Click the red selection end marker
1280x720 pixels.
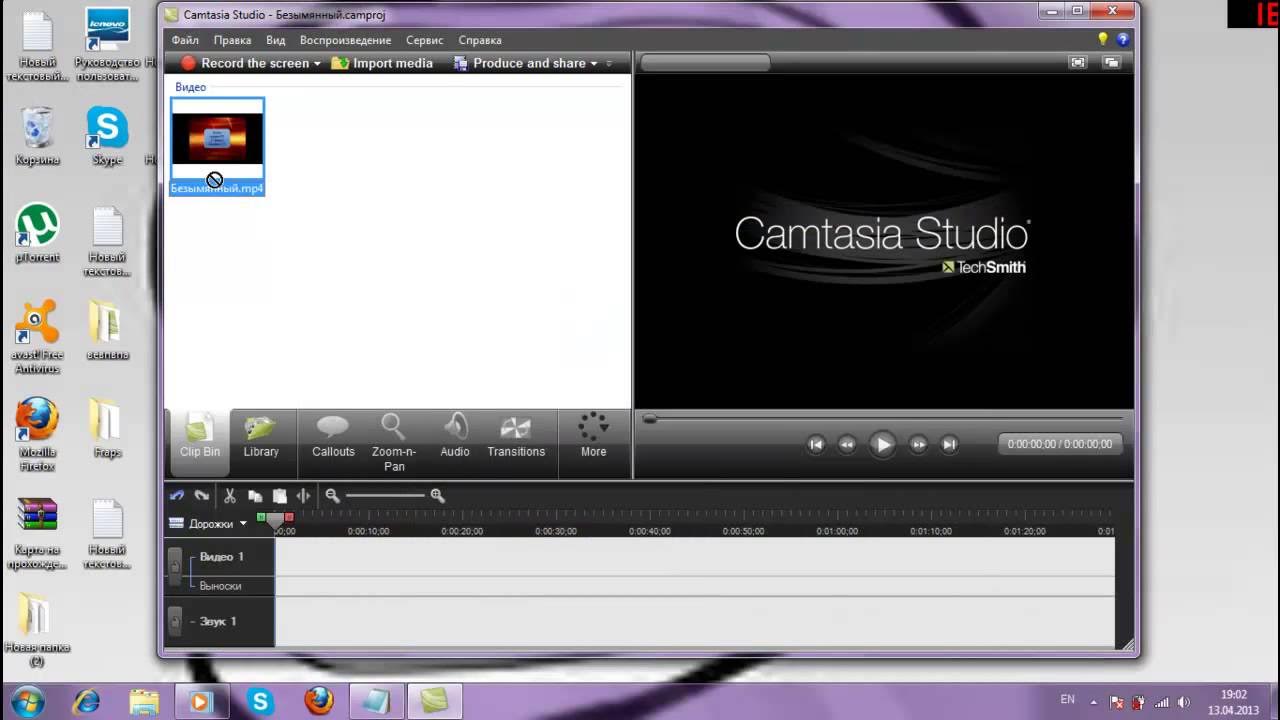(x=289, y=517)
